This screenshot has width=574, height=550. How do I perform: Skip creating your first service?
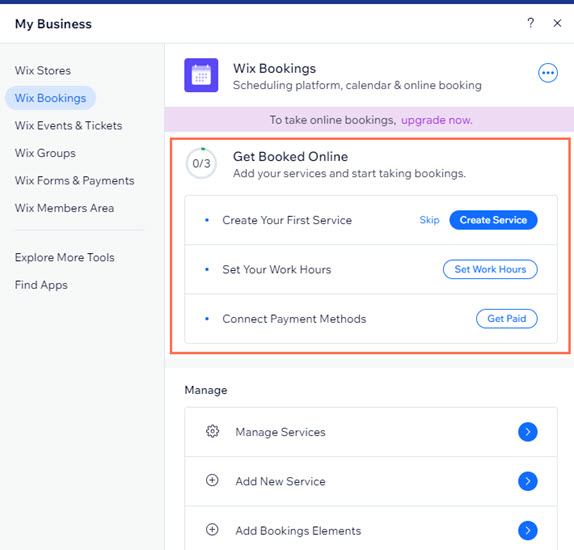pyautogui.click(x=429, y=220)
